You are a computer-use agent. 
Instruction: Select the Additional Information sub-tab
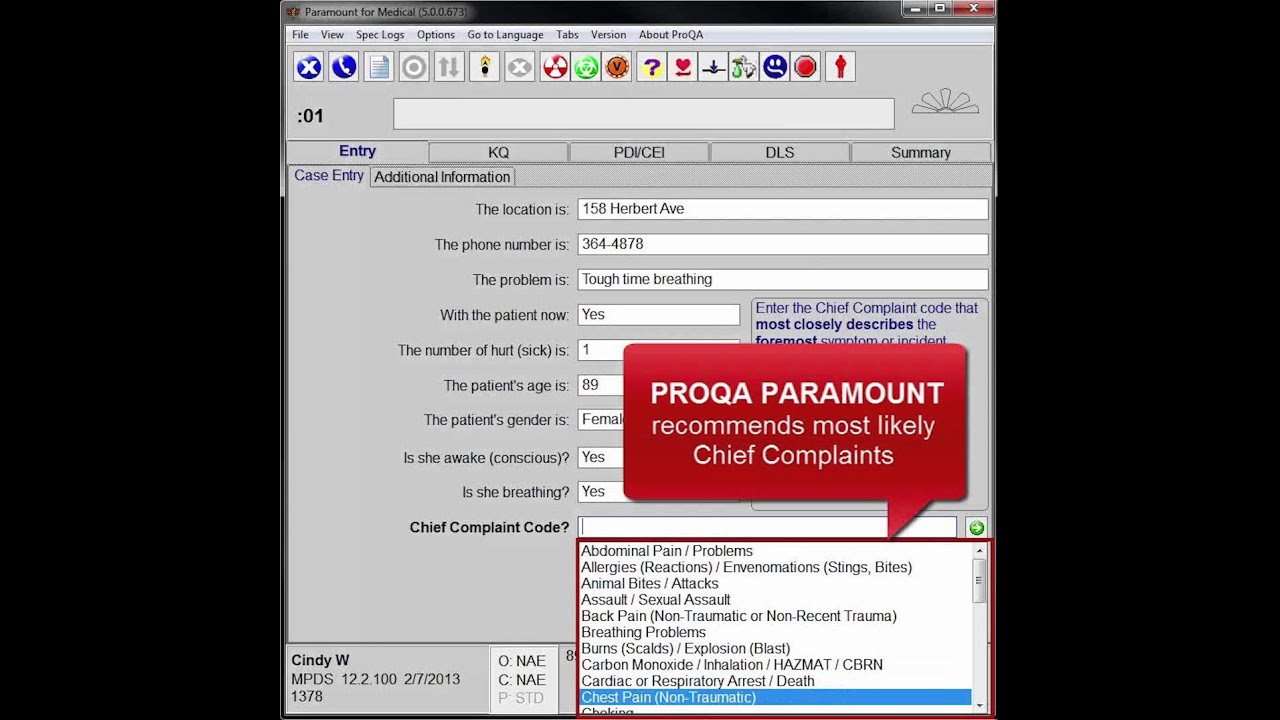442,177
